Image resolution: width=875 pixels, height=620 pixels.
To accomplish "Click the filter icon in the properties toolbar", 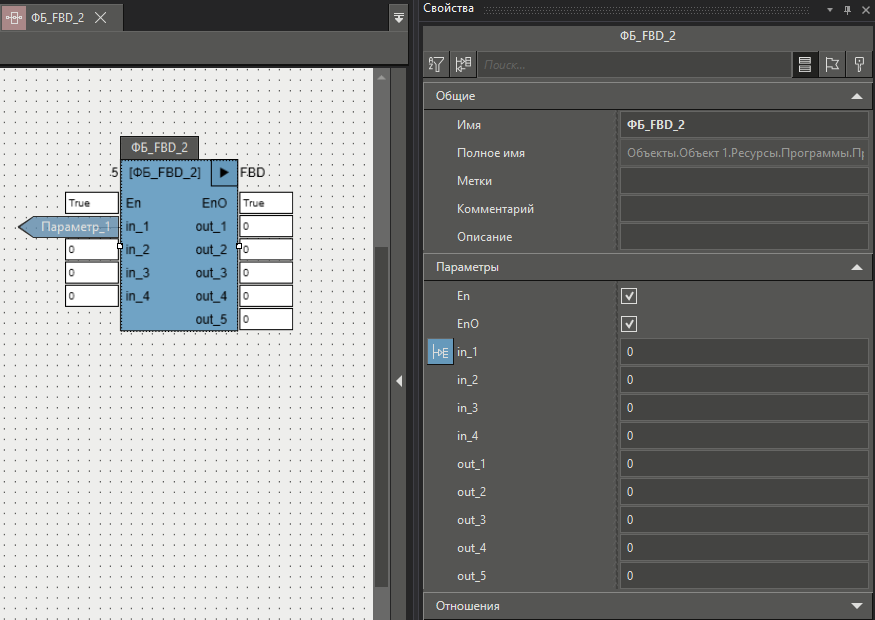I will tap(436, 65).
